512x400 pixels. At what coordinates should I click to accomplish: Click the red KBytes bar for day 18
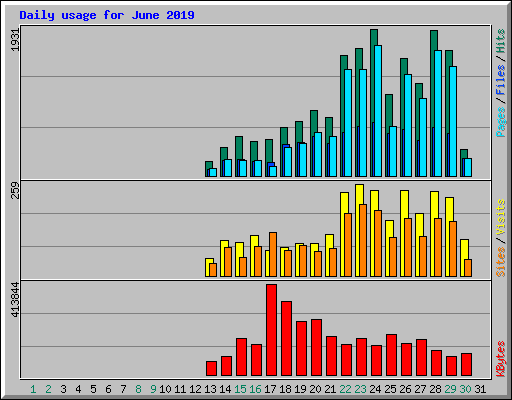pos(286,339)
